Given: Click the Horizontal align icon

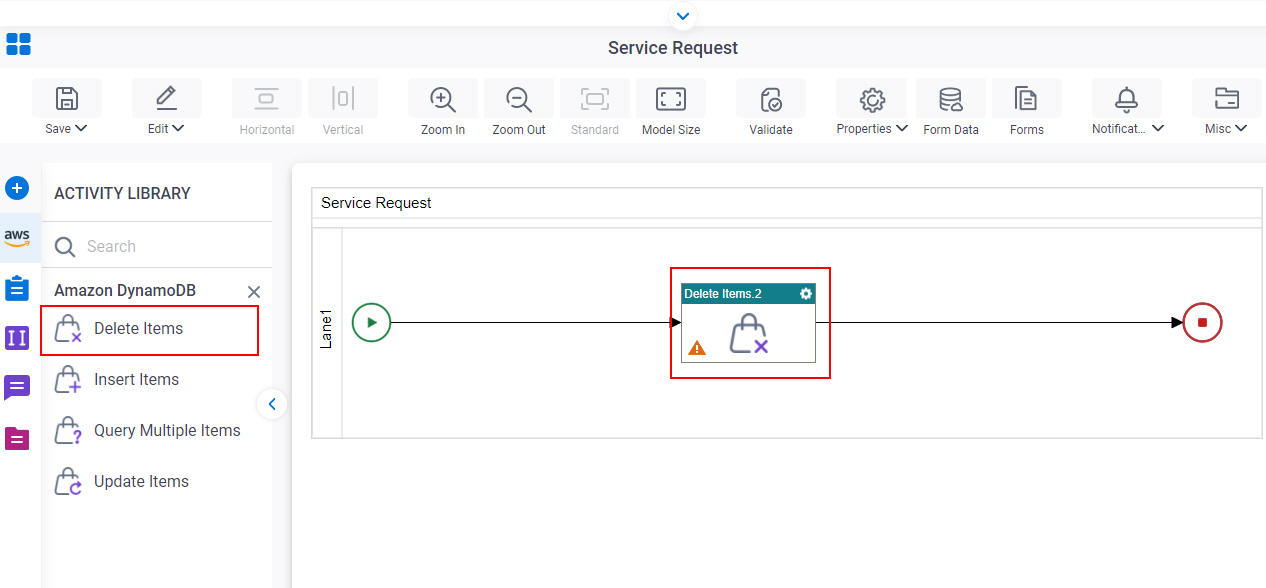Looking at the screenshot, I should pos(267,98).
